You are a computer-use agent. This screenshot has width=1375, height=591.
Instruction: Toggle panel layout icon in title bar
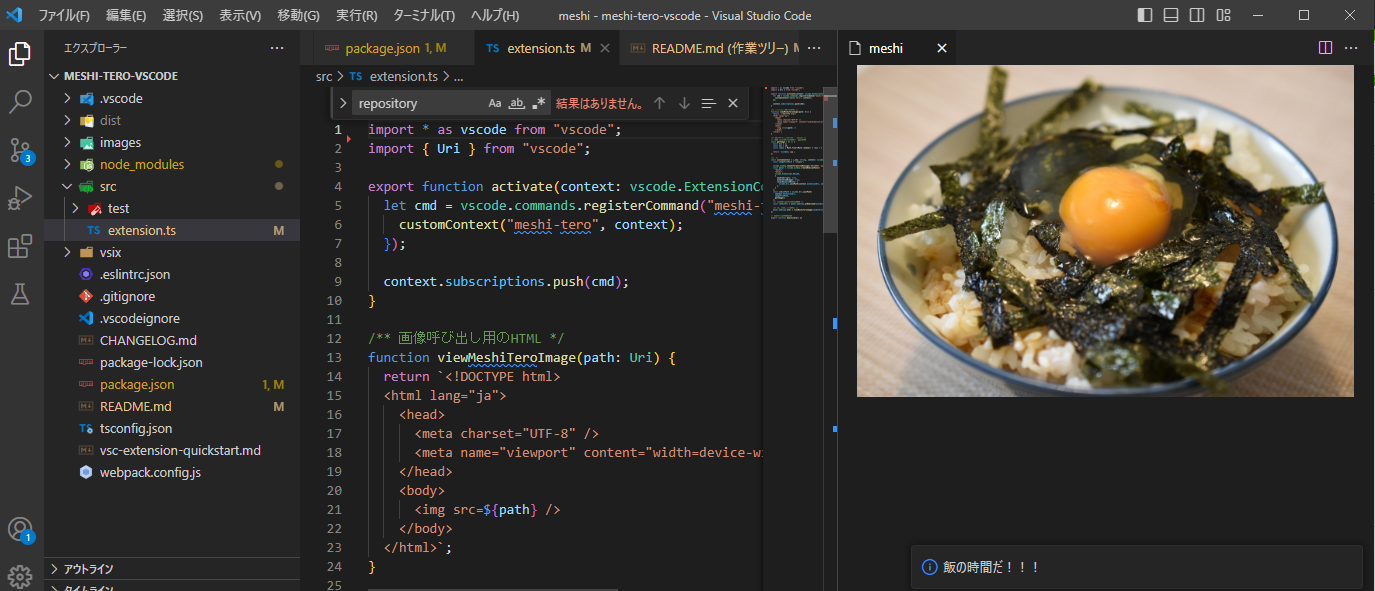1171,15
